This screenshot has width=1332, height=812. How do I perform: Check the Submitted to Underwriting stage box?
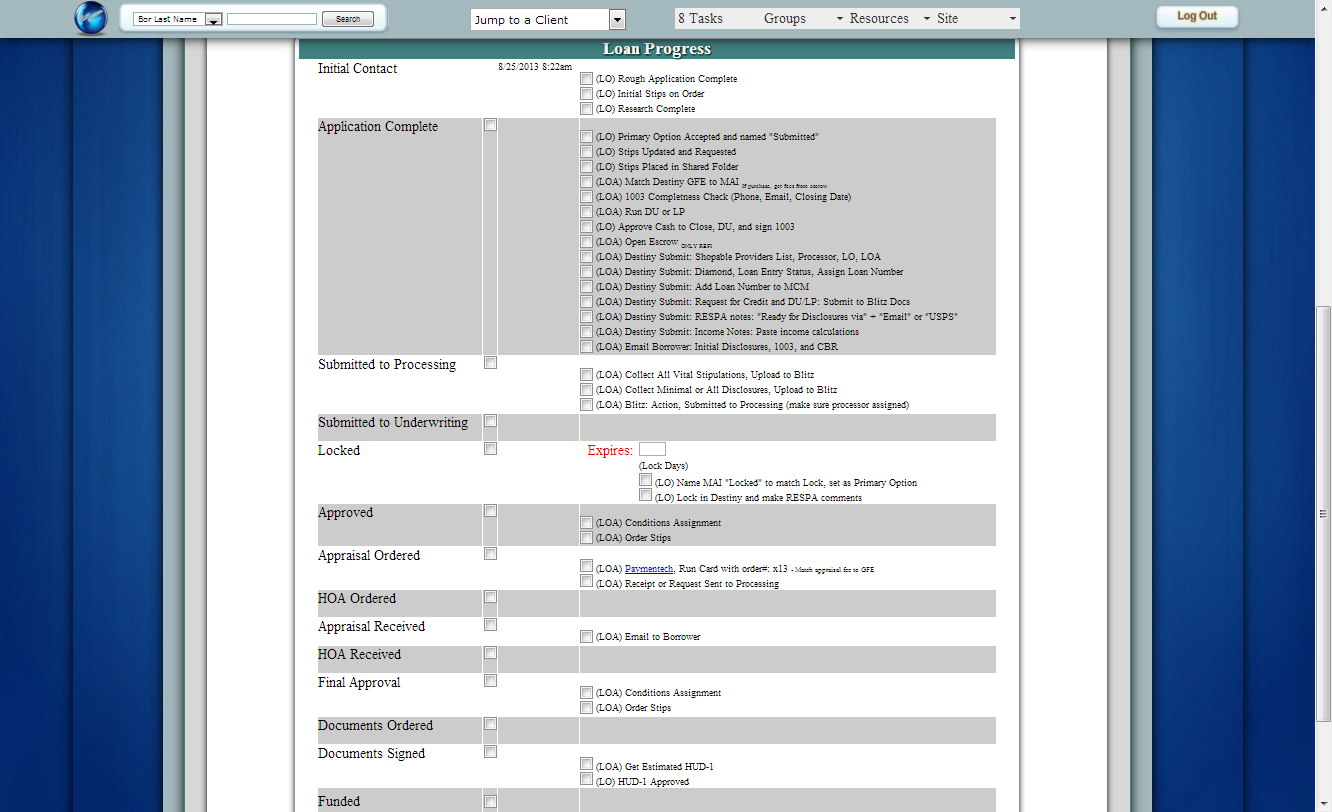tap(490, 421)
